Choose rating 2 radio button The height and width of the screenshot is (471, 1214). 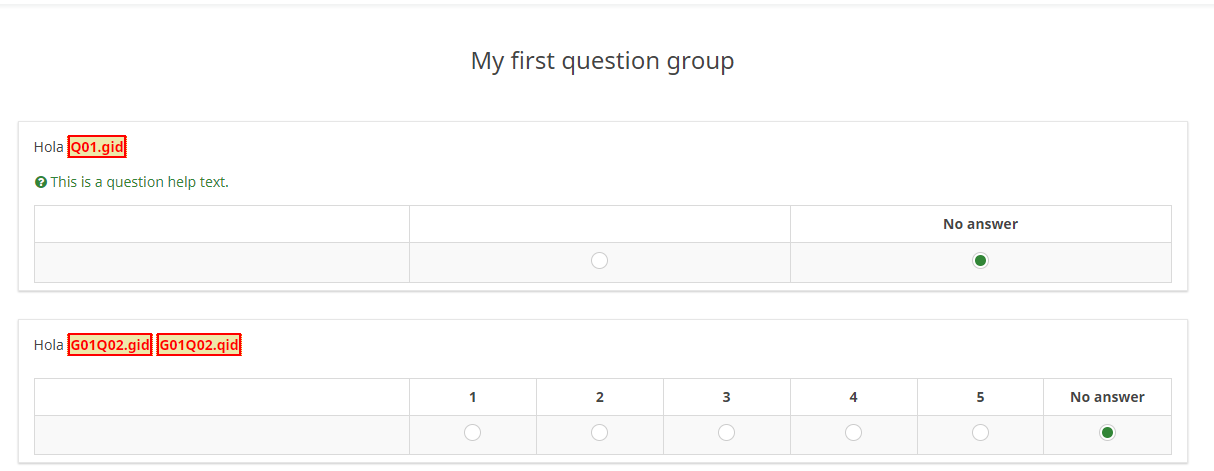point(599,433)
